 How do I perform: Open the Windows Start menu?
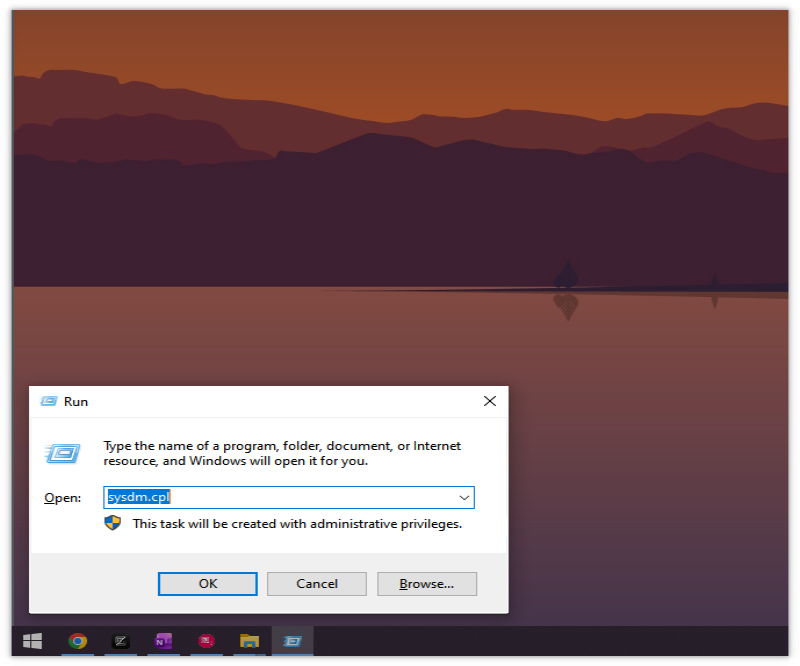33,640
